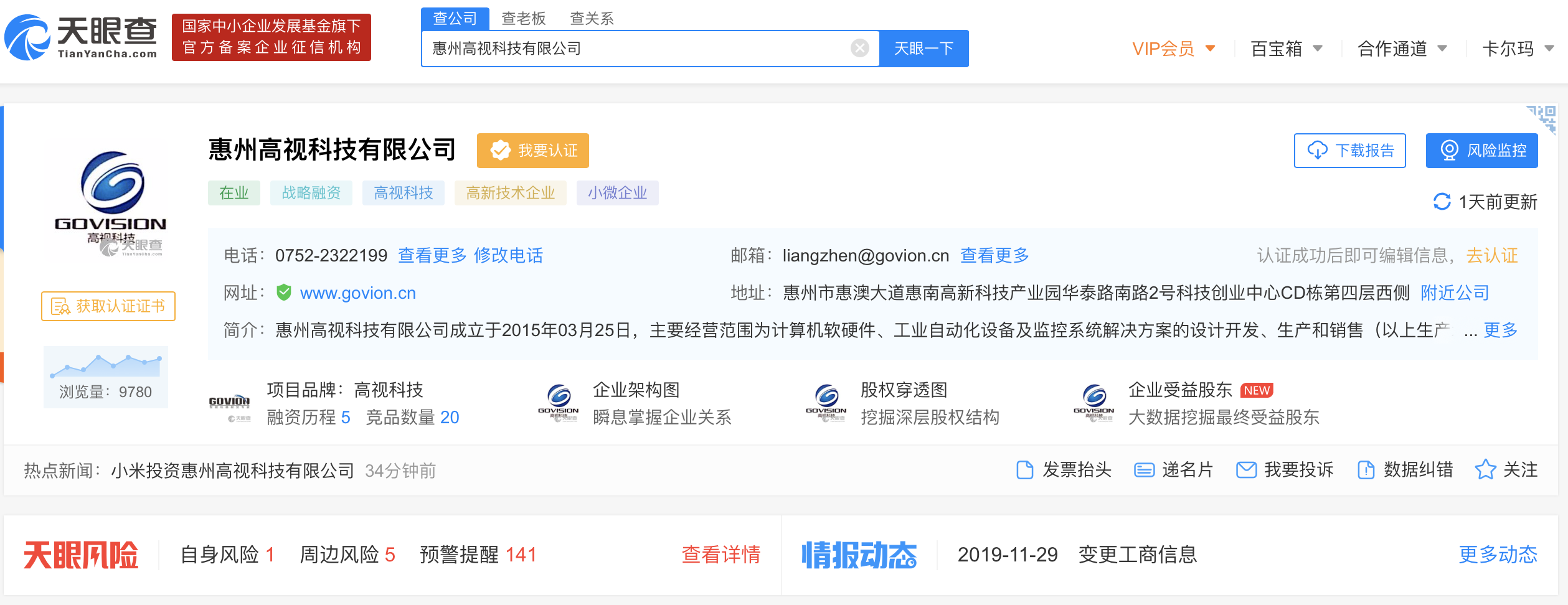Image resolution: width=1568 pixels, height=605 pixels.
Task: Click 自身风险 1
Action: tap(228, 554)
